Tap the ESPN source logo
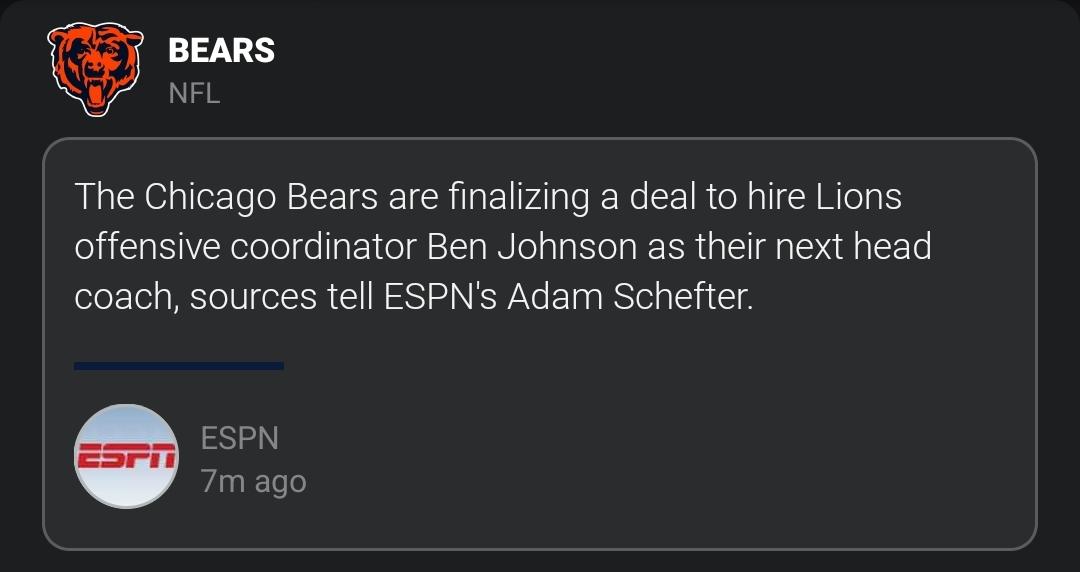Image resolution: width=1080 pixels, height=572 pixels. pos(127,456)
